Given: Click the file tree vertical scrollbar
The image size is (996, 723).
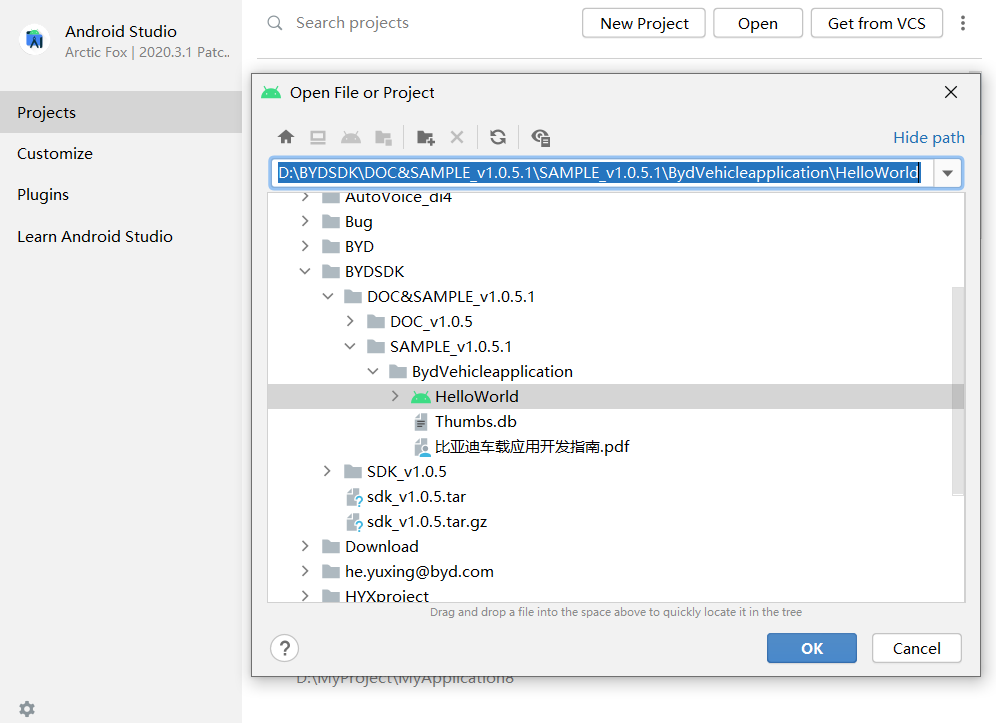Looking at the screenshot, I should coord(958,391).
